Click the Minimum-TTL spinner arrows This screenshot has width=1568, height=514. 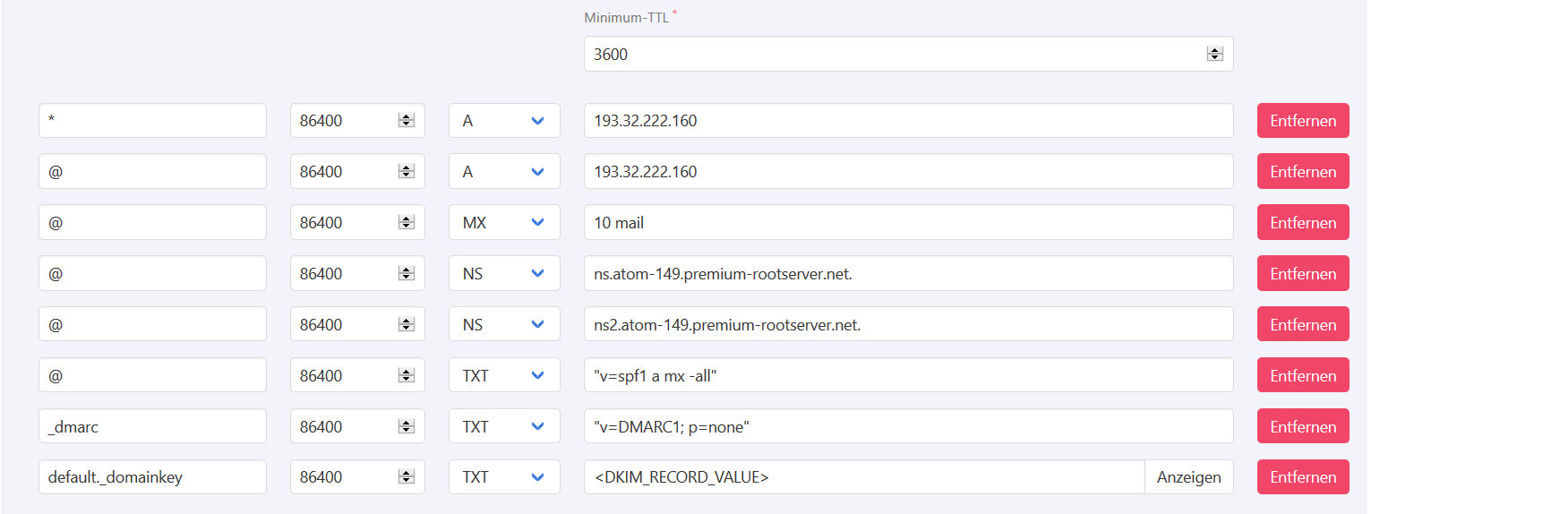point(1214,54)
